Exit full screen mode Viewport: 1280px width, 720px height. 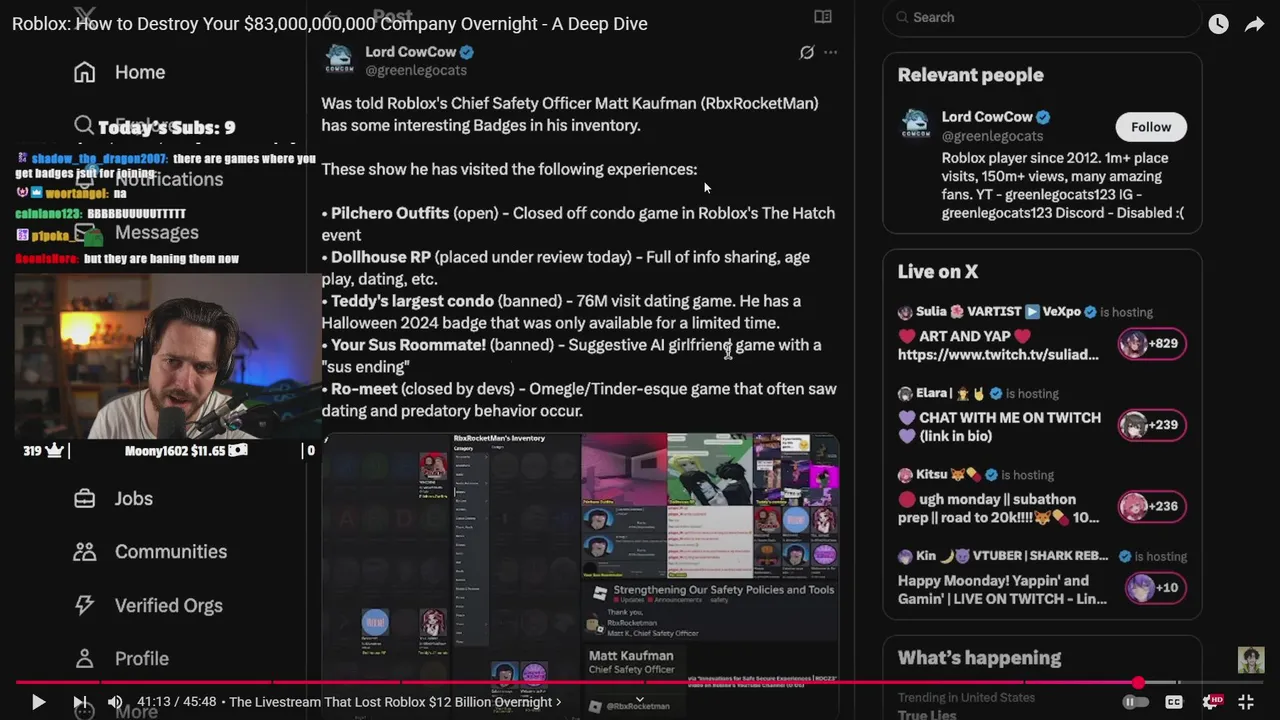point(1246,702)
